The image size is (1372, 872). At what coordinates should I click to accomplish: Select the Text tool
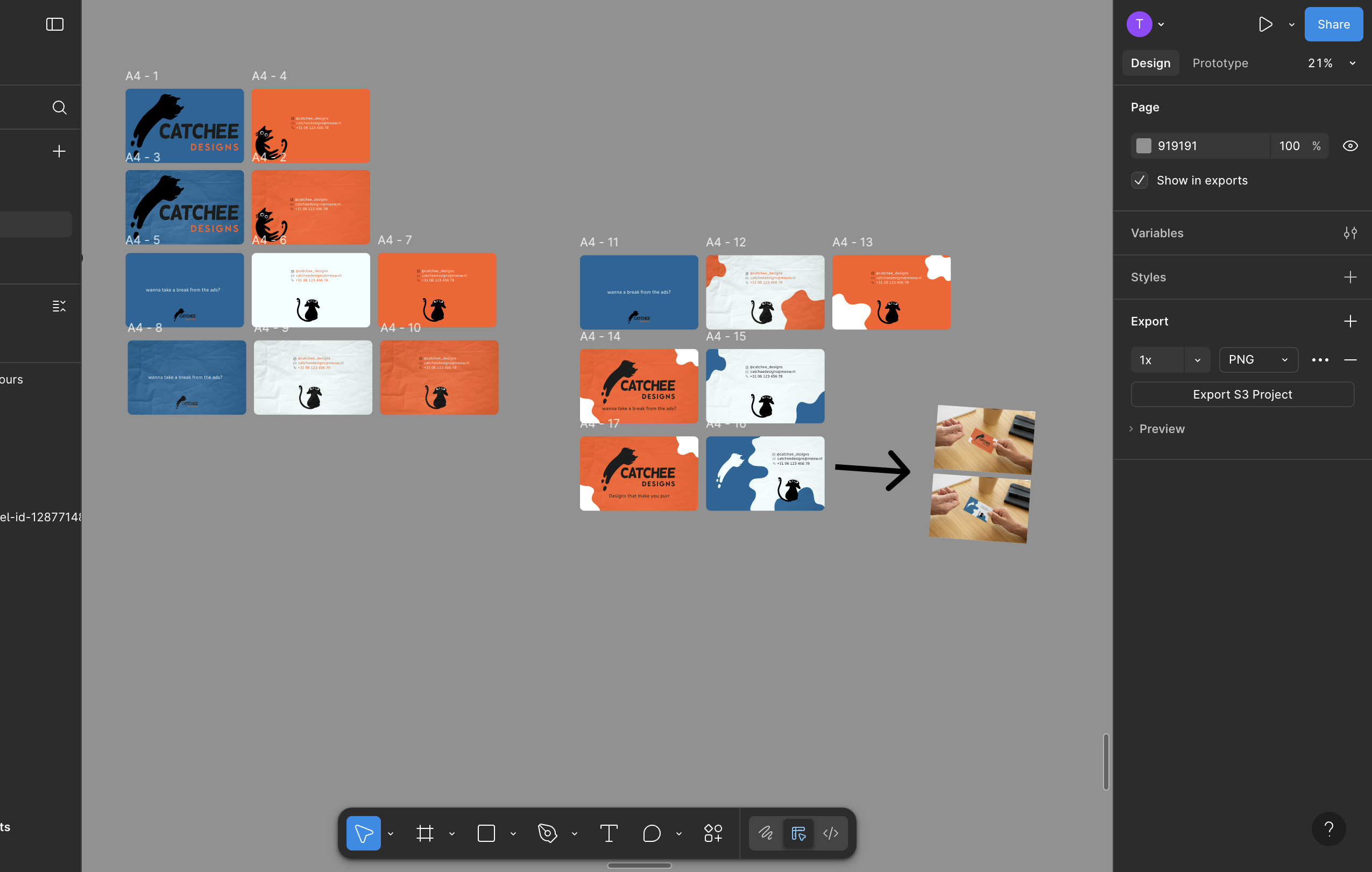coord(609,833)
